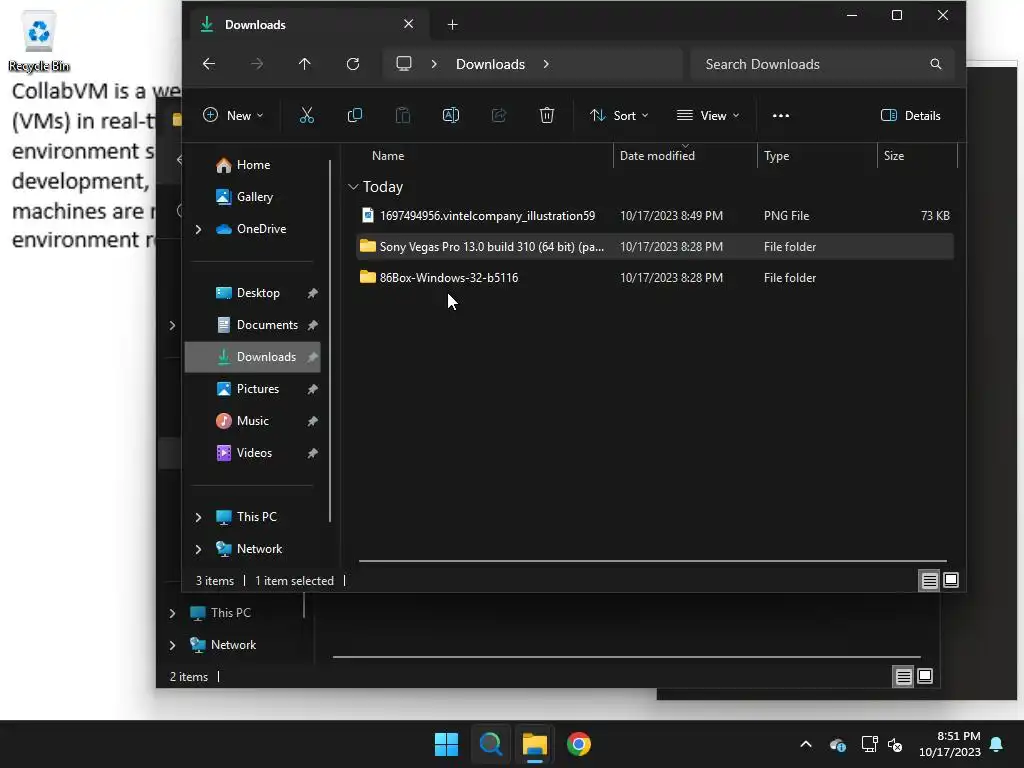Click File Explorer in the taskbar

534,744
